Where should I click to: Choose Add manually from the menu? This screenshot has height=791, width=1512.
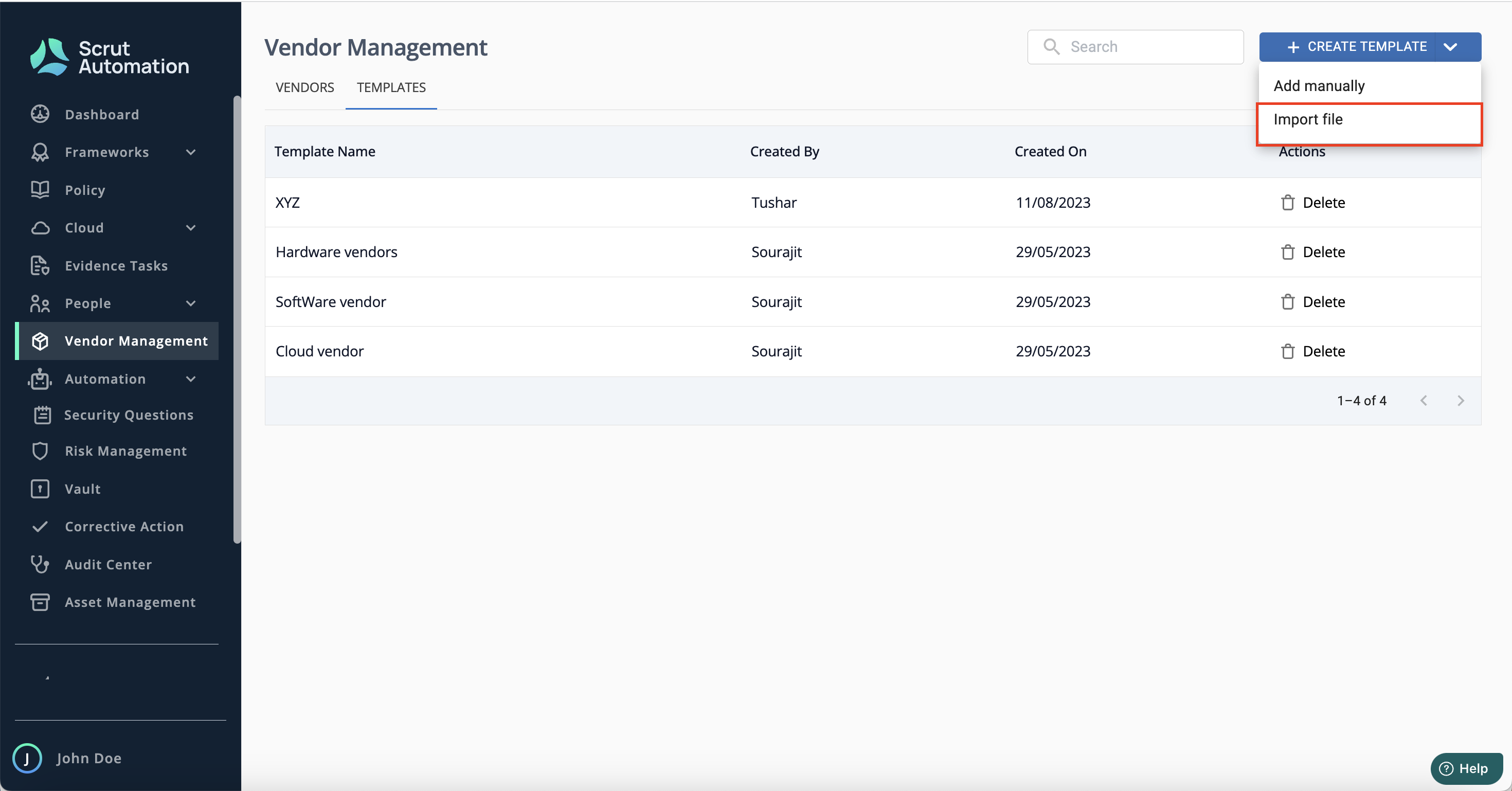point(1370,86)
